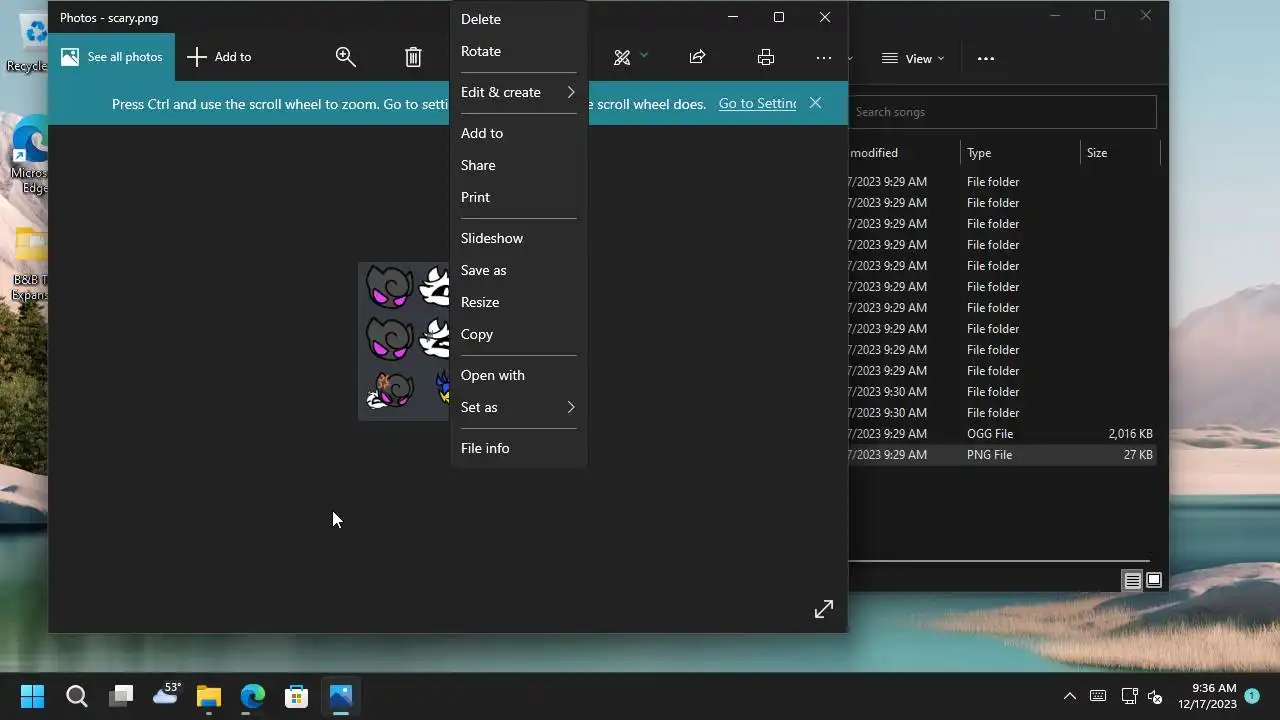The height and width of the screenshot is (720, 1280).
Task: Switch File Explorer to large icons view
Action: [1154, 580]
